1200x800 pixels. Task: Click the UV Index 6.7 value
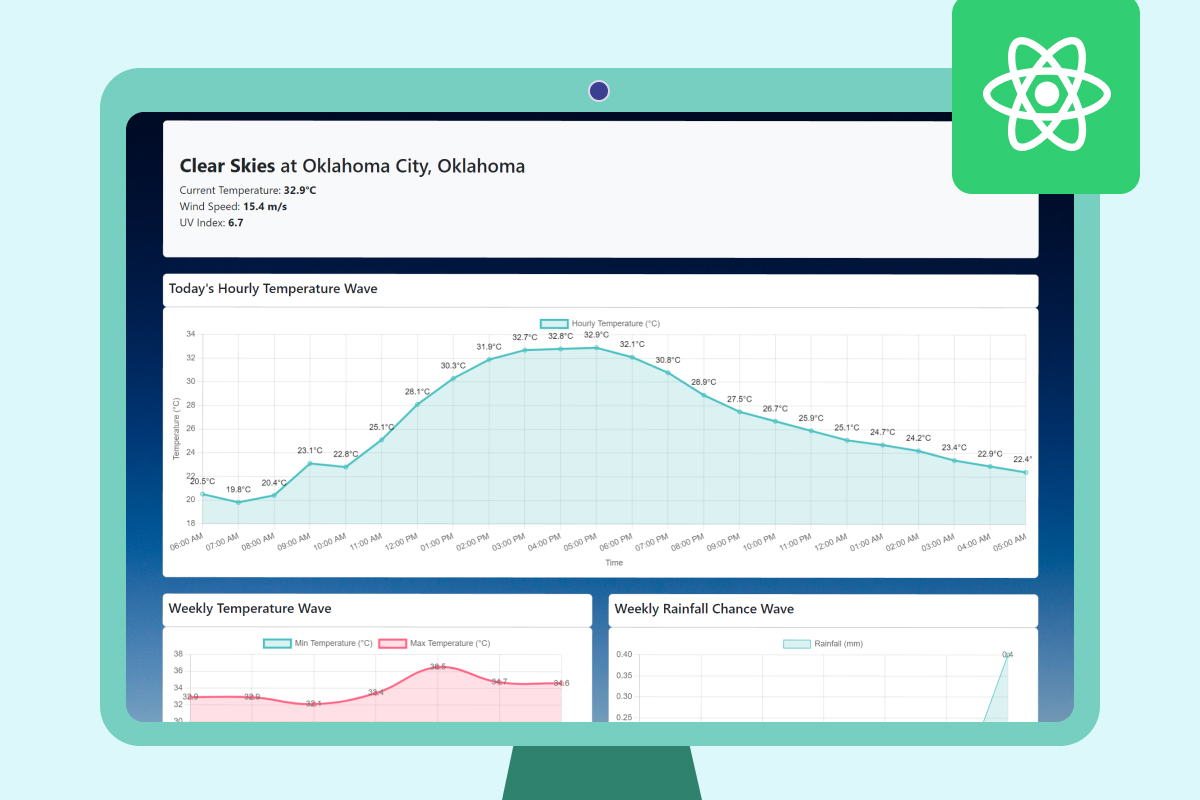pyautogui.click(x=211, y=223)
